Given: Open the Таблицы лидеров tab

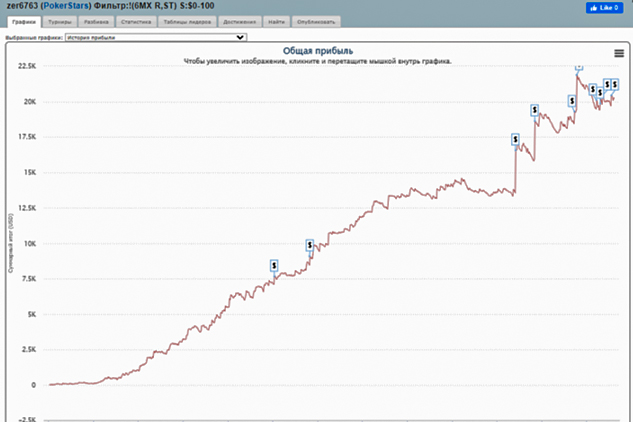Looking at the screenshot, I should point(180,20).
